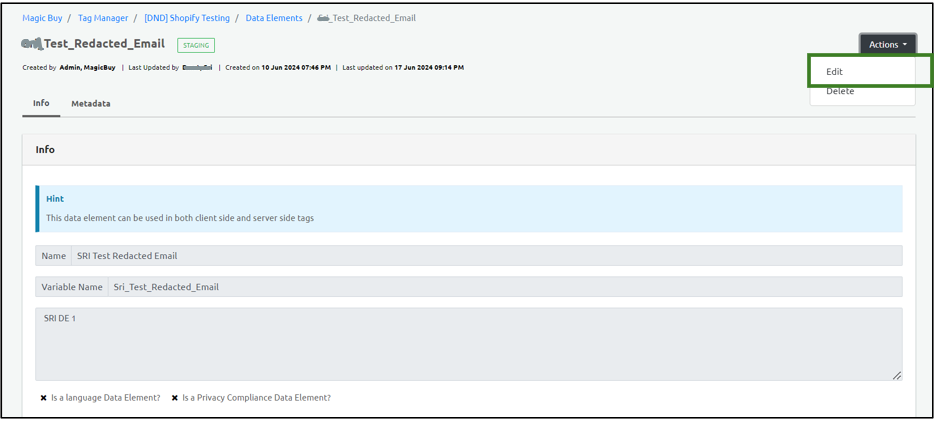Navigate to [DND] Shopify Testing breadcrumb
This screenshot has width=936, height=421.
tap(187, 18)
